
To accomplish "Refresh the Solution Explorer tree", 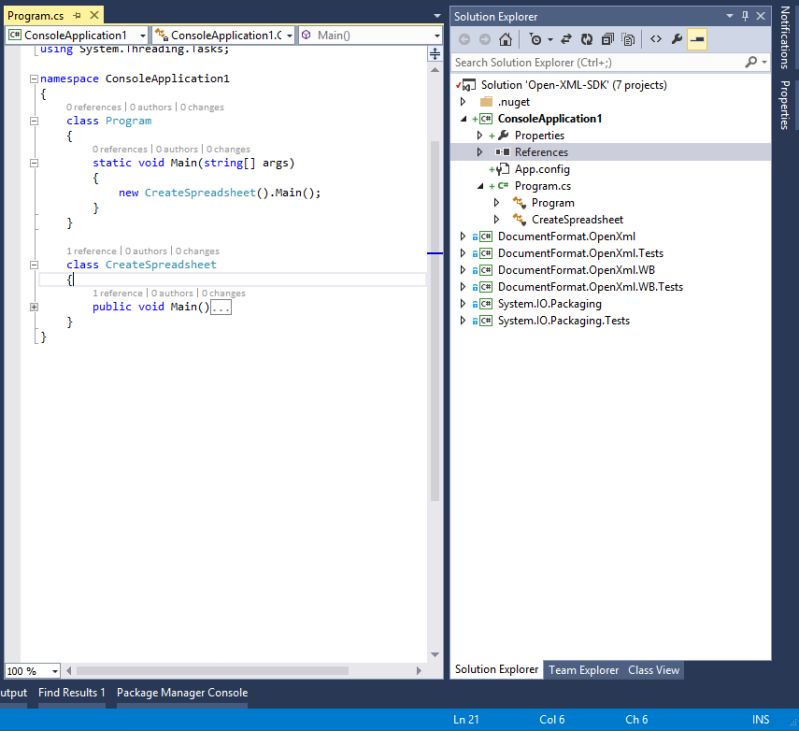I will [x=587, y=39].
